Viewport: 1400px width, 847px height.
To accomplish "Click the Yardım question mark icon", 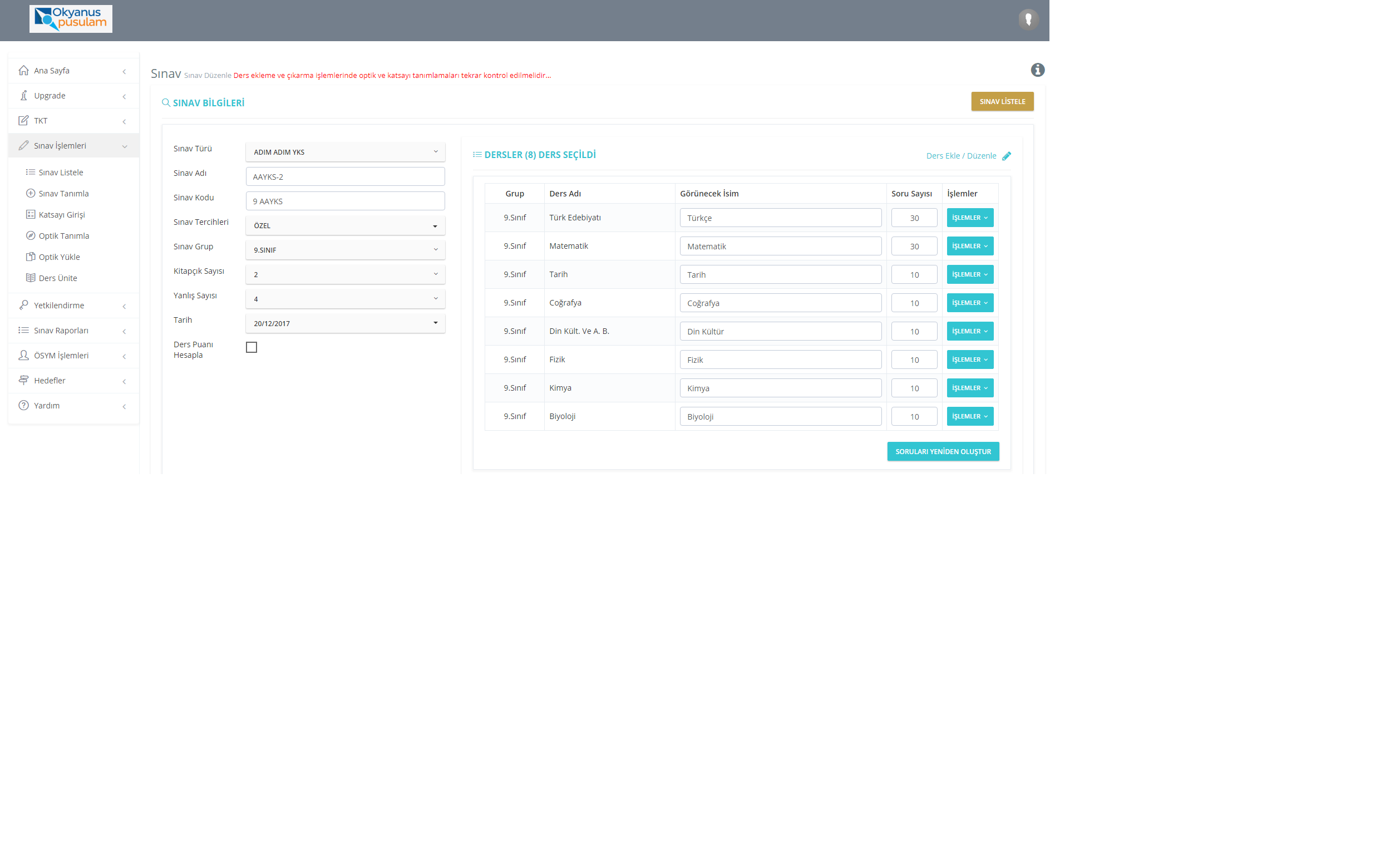I will (23, 406).
